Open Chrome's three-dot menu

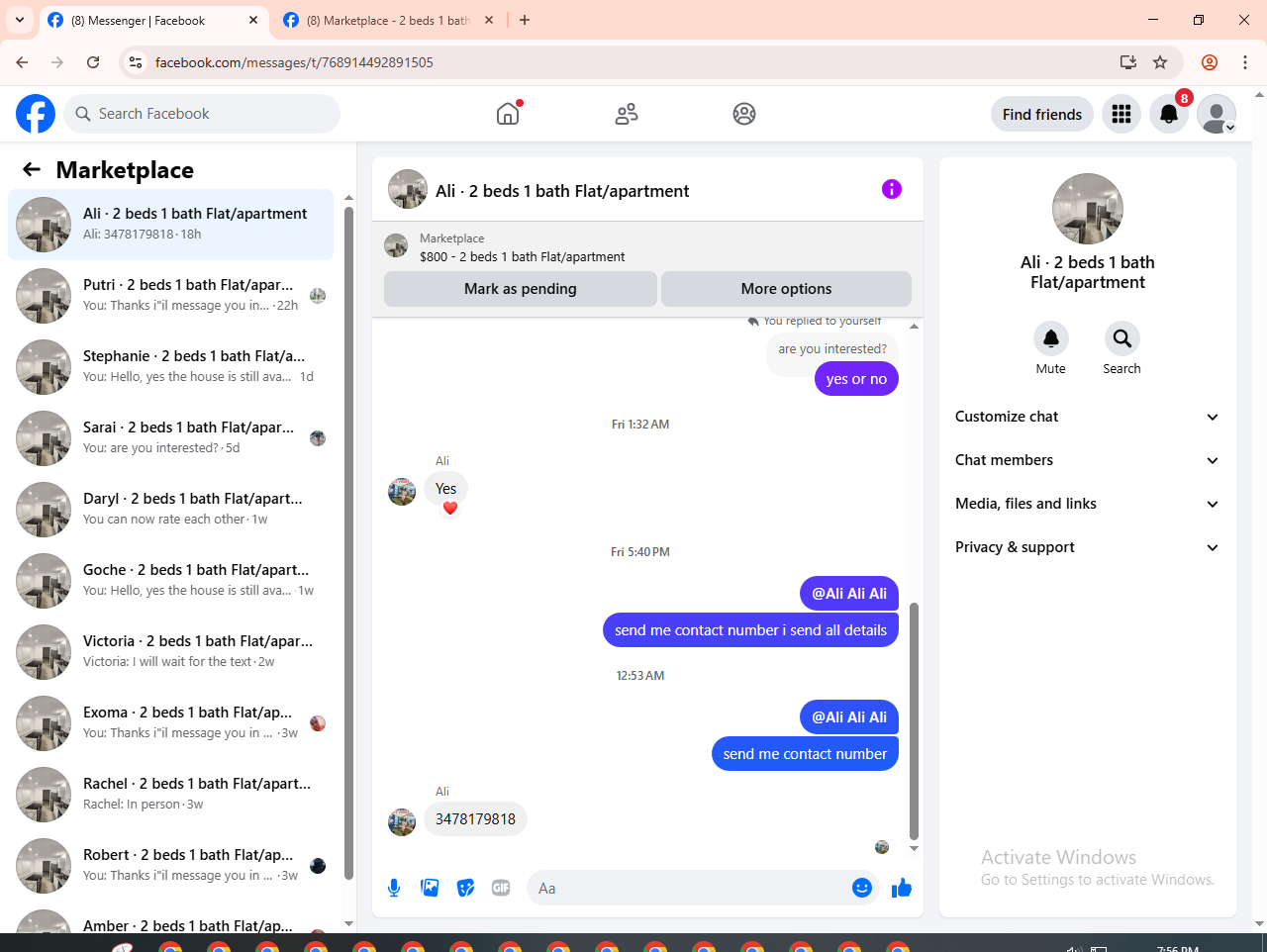(1245, 62)
